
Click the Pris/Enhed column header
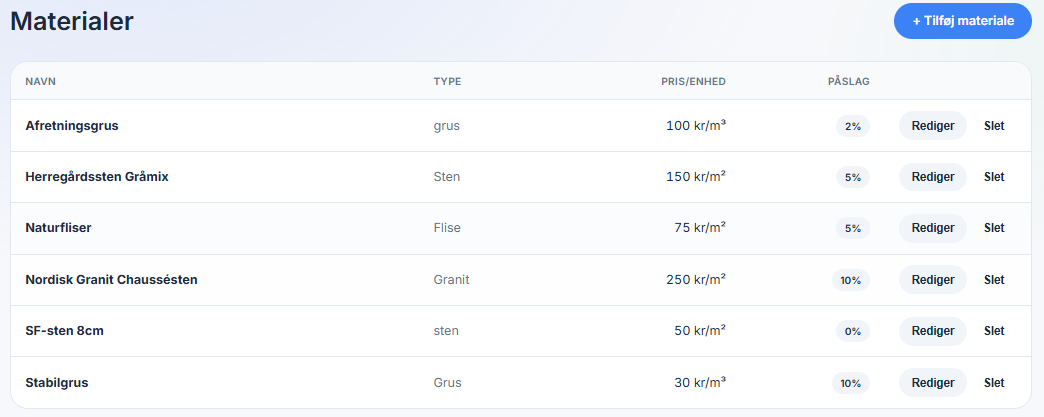point(693,81)
